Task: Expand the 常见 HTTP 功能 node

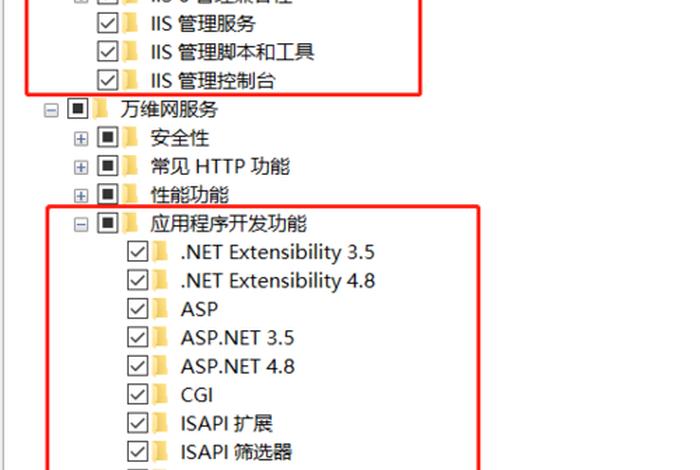Action: 81,167
